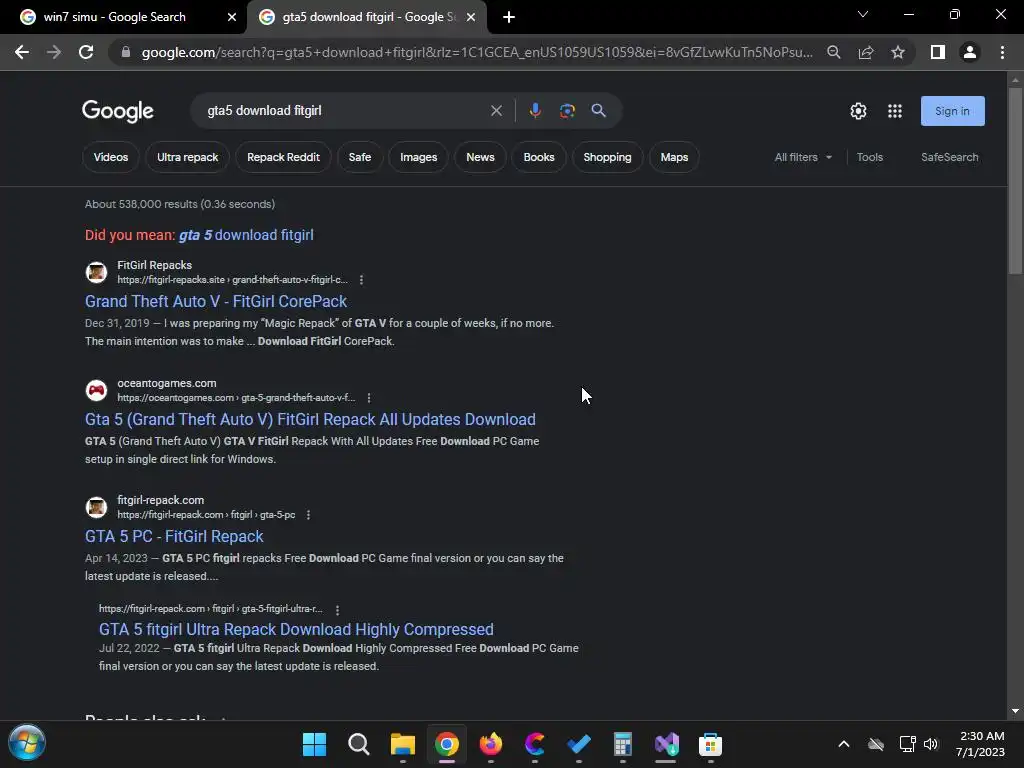Open Calculator from taskbar
This screenshot has height=768, width=1024.
622,744
